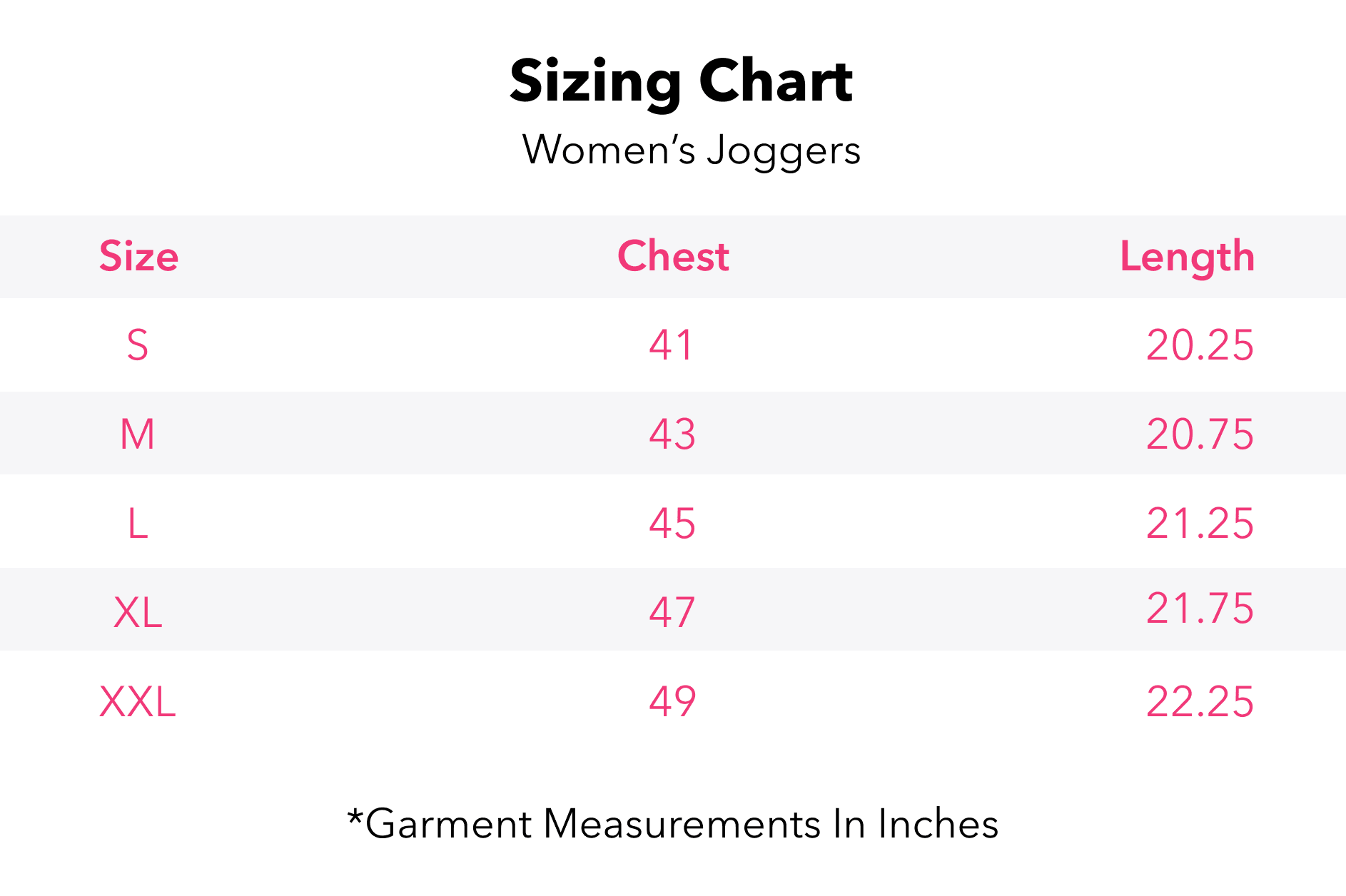Select the "Women's Joggers" subtitle
This screenshot has height=896, width=1346.
coord(691,151)
